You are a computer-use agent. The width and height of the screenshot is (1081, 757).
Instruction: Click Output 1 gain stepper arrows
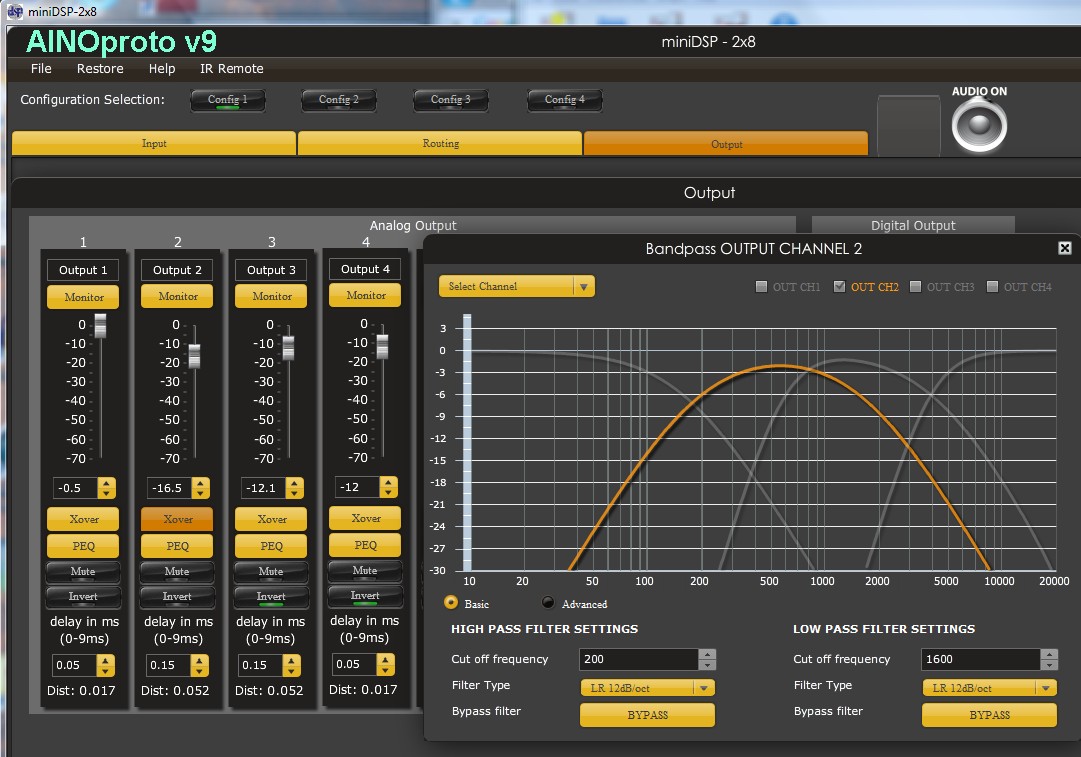pyautogui.click(x=106, y=487)
